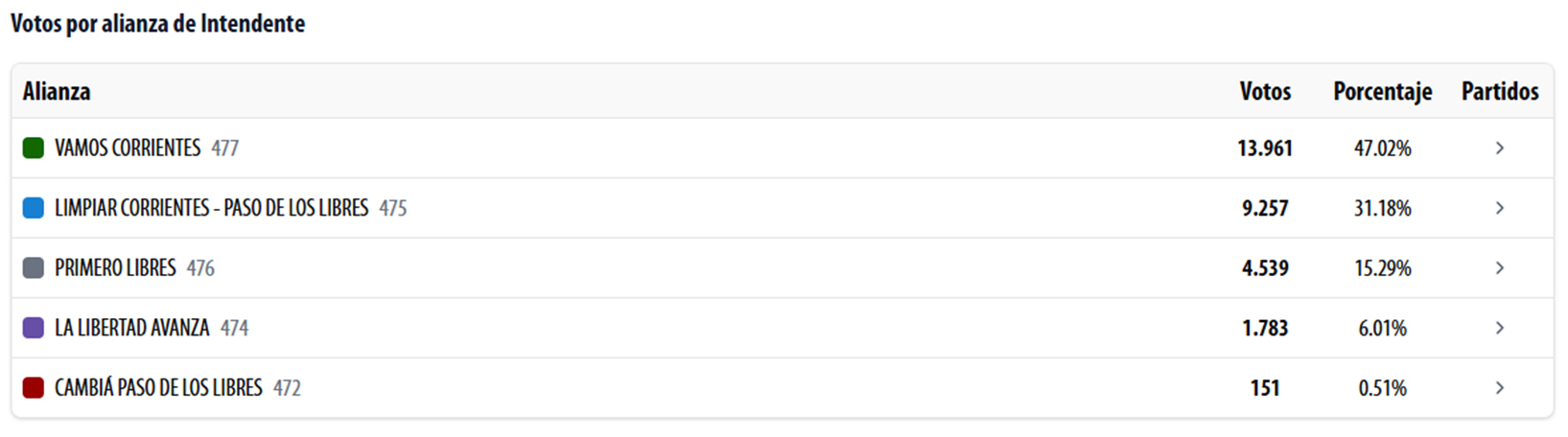
Task: Expand parties for LA LIBERTAD AVANZA row
Action: tap(1499, 328)
